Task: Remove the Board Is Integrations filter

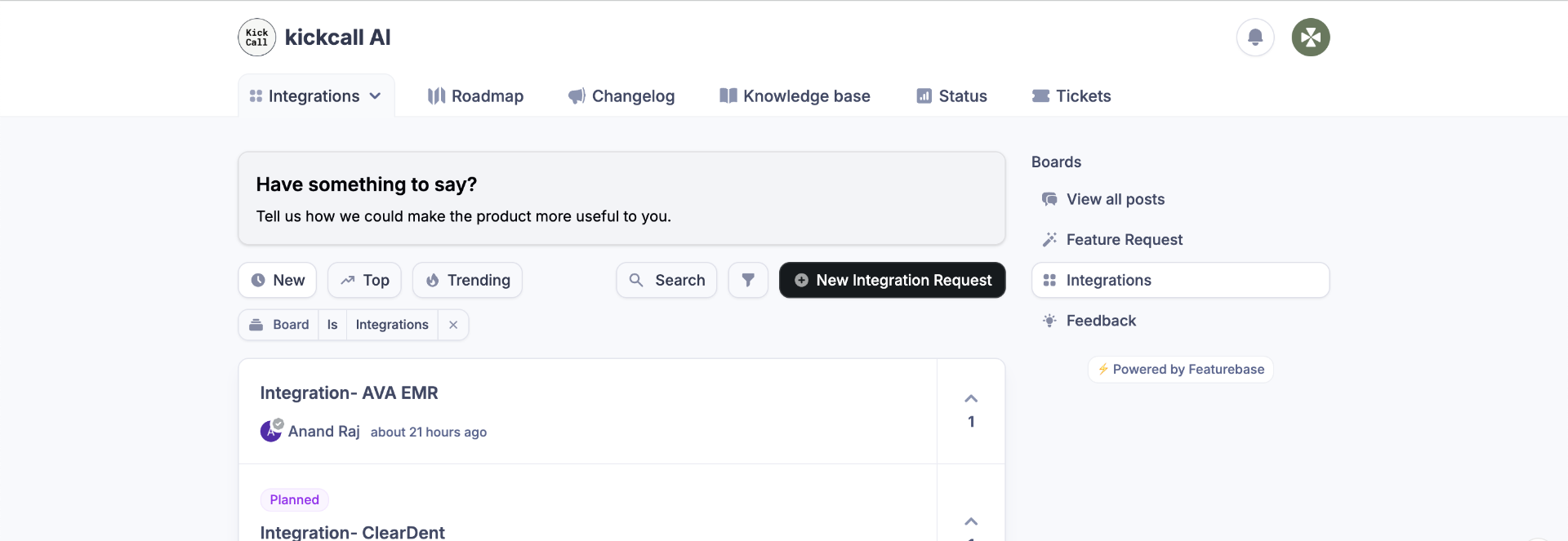Action: [x=453, y=325]
